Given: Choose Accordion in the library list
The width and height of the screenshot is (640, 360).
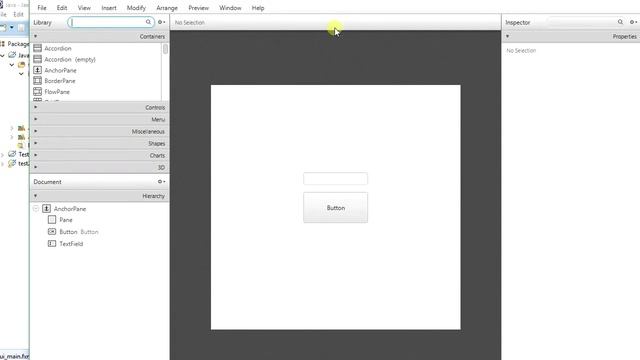Looking at the screenshot, I should 58,48.
